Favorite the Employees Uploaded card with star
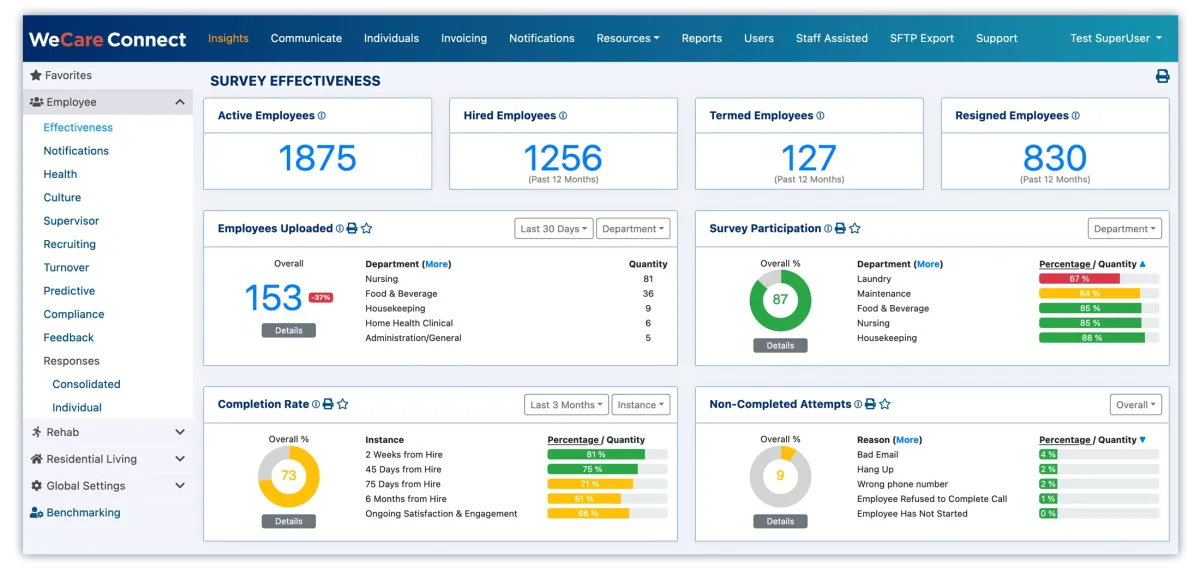1200x574 pixels. 367,229
